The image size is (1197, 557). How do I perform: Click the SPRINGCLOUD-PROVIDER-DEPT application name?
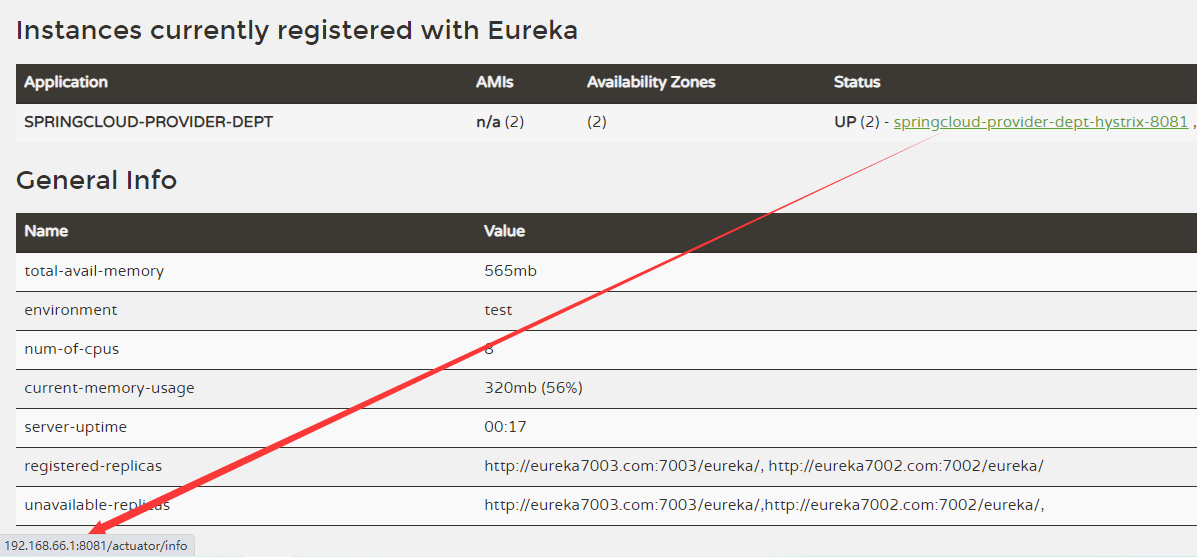click(x=148, y=122)
